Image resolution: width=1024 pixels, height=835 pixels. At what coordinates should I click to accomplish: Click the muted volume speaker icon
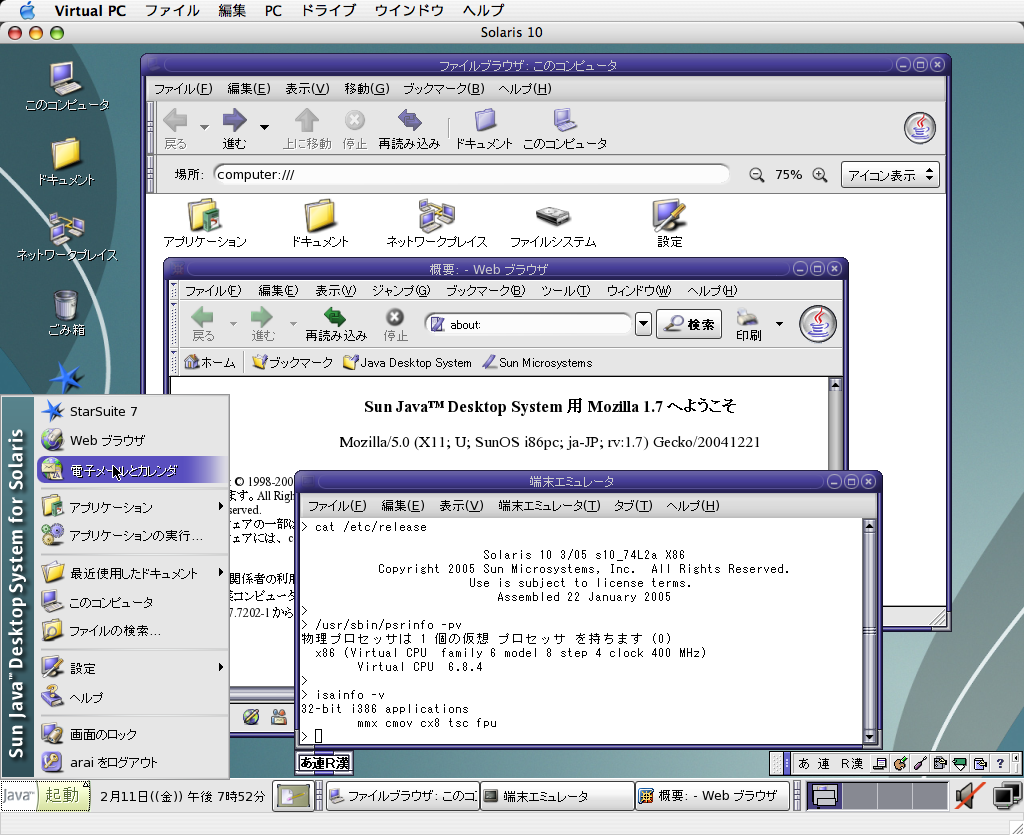click(x=969, y=796)
